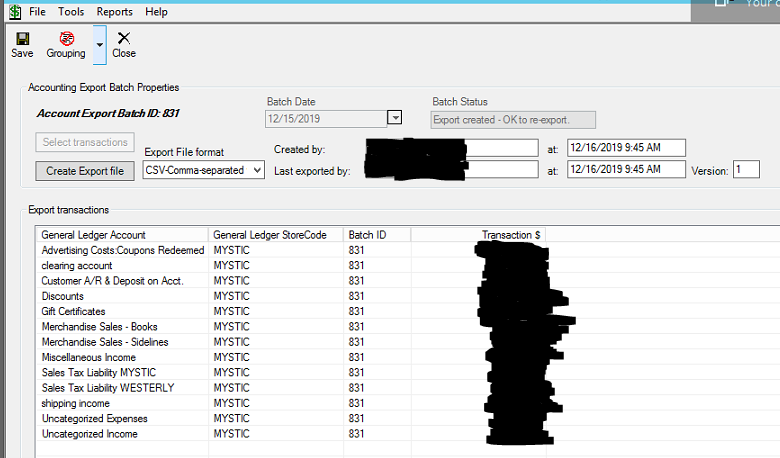780x458 pixels.
Task: Open the Help menu
Action: 156,11
